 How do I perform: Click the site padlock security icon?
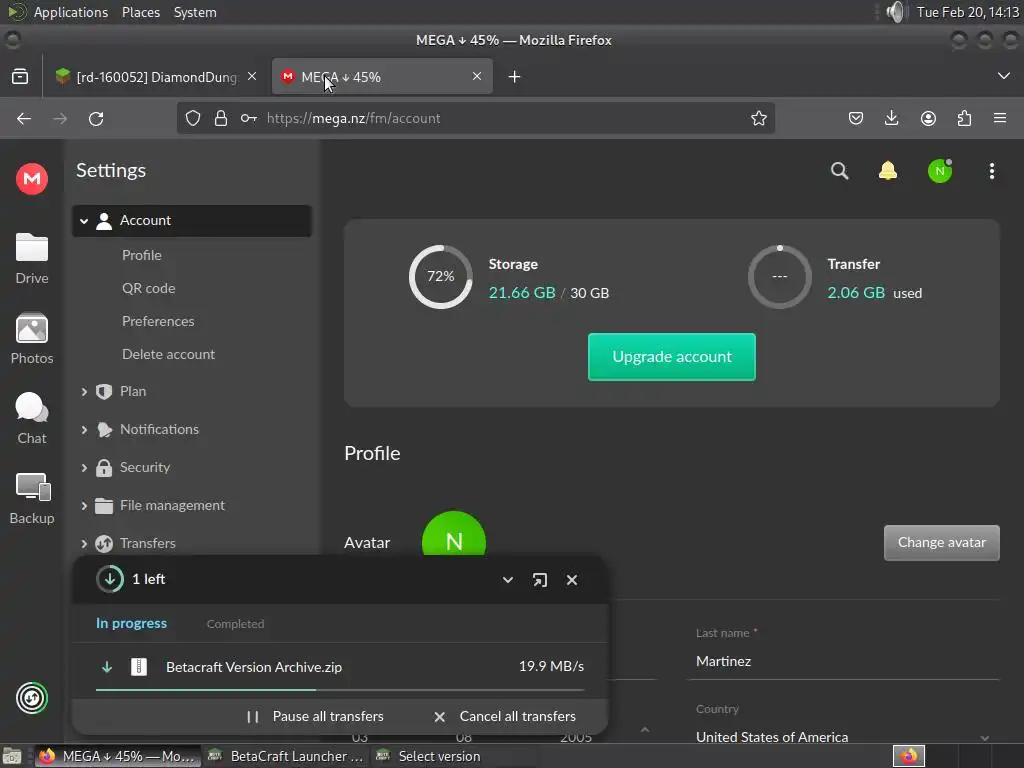[x=221, y=118]
